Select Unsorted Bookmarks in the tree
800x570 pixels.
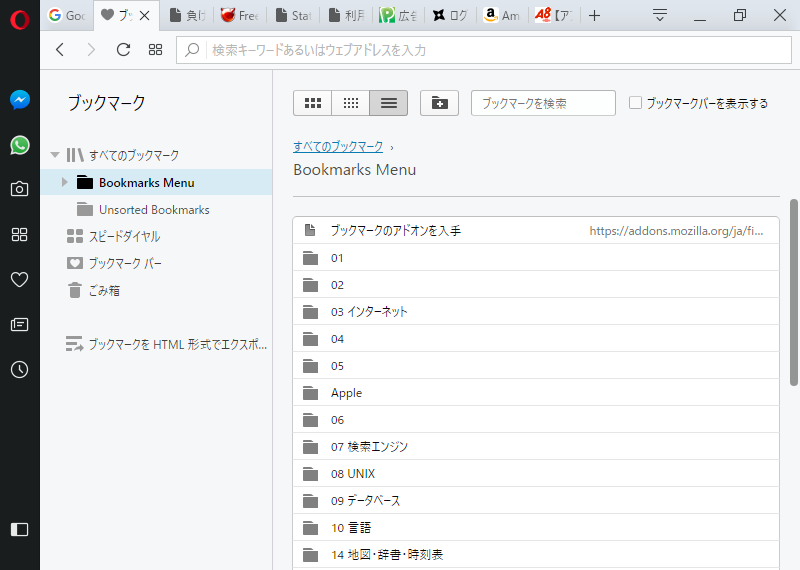[x=154, y=210]
